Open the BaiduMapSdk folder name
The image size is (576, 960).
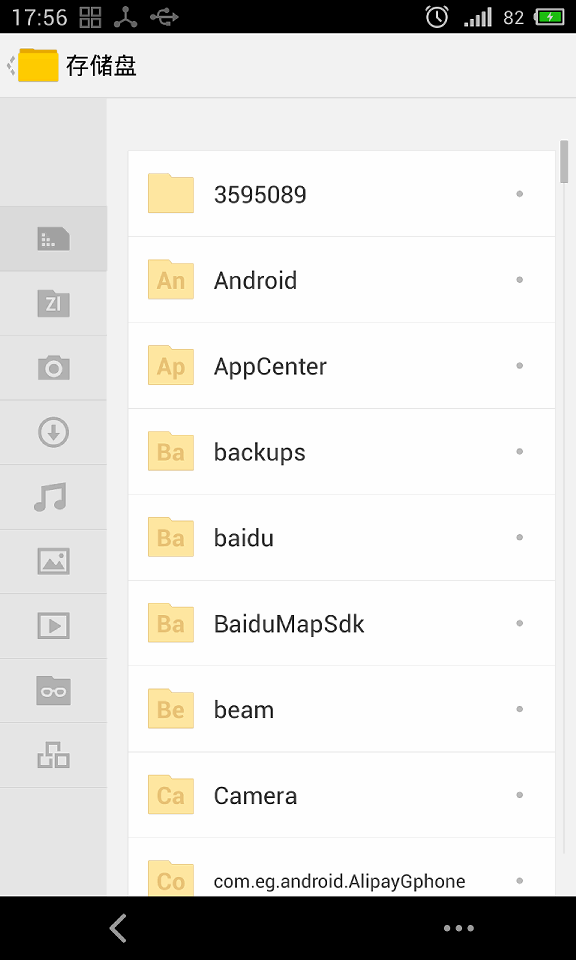pos(289,624)
